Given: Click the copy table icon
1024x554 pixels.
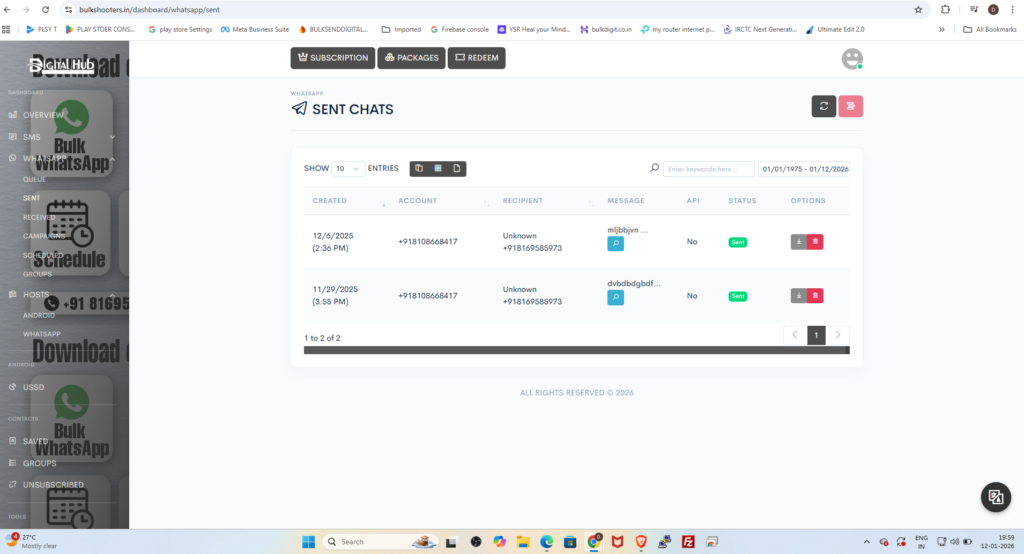Looking at the screenshot, I should point(419,169).
